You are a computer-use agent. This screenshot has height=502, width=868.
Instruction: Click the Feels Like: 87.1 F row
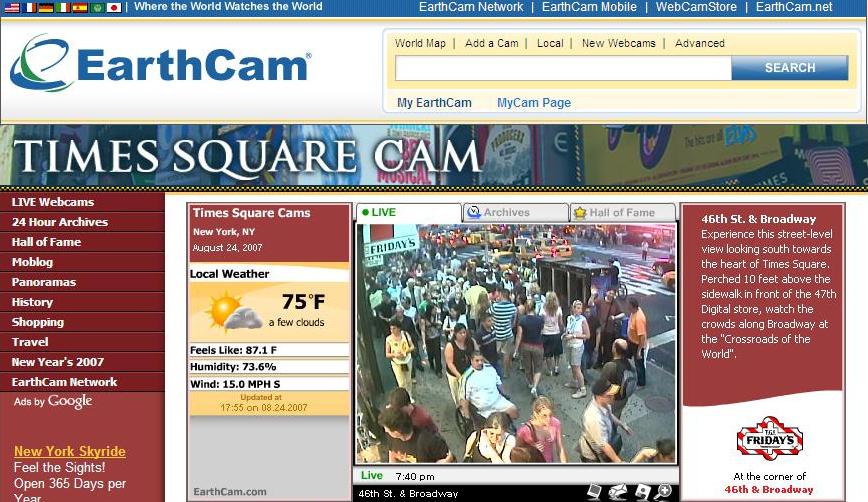pyautogui.click(x=269, y=350)
